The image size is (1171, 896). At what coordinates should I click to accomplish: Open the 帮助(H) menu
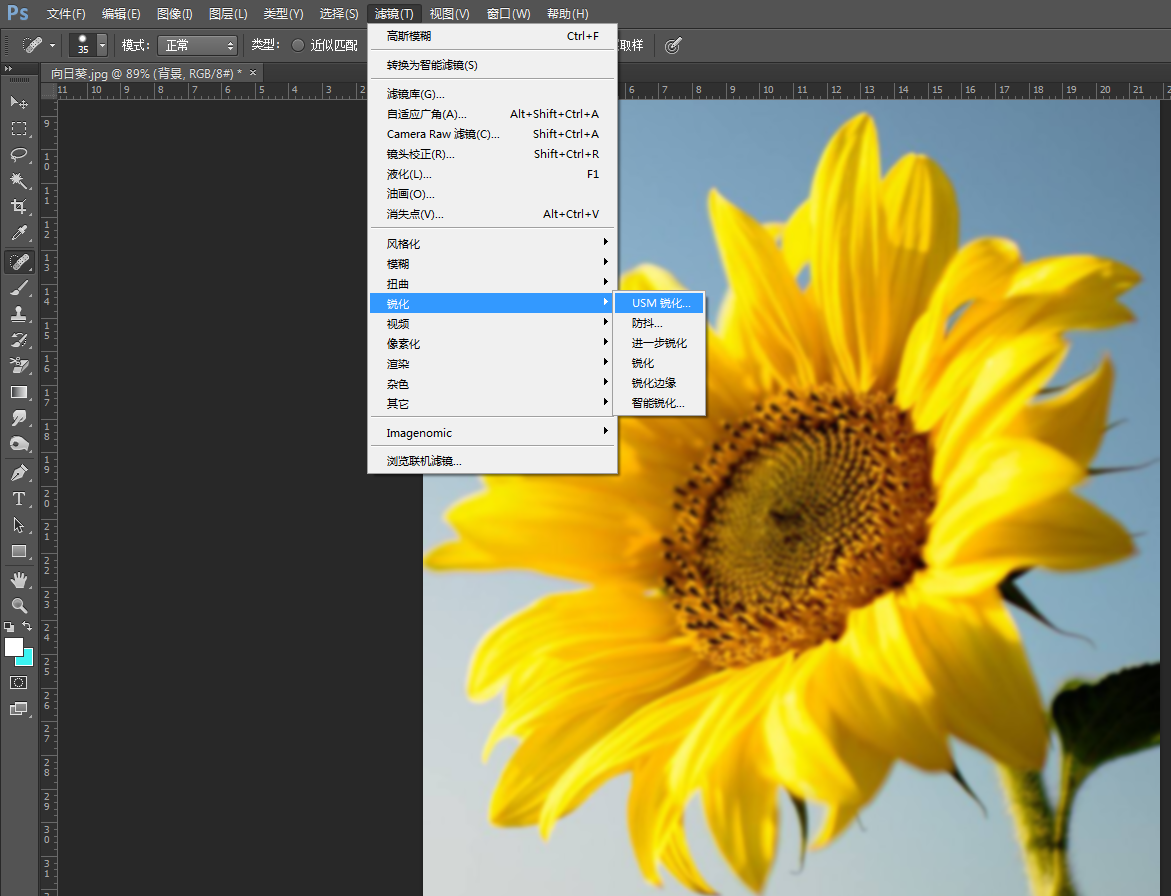[568, 13]
